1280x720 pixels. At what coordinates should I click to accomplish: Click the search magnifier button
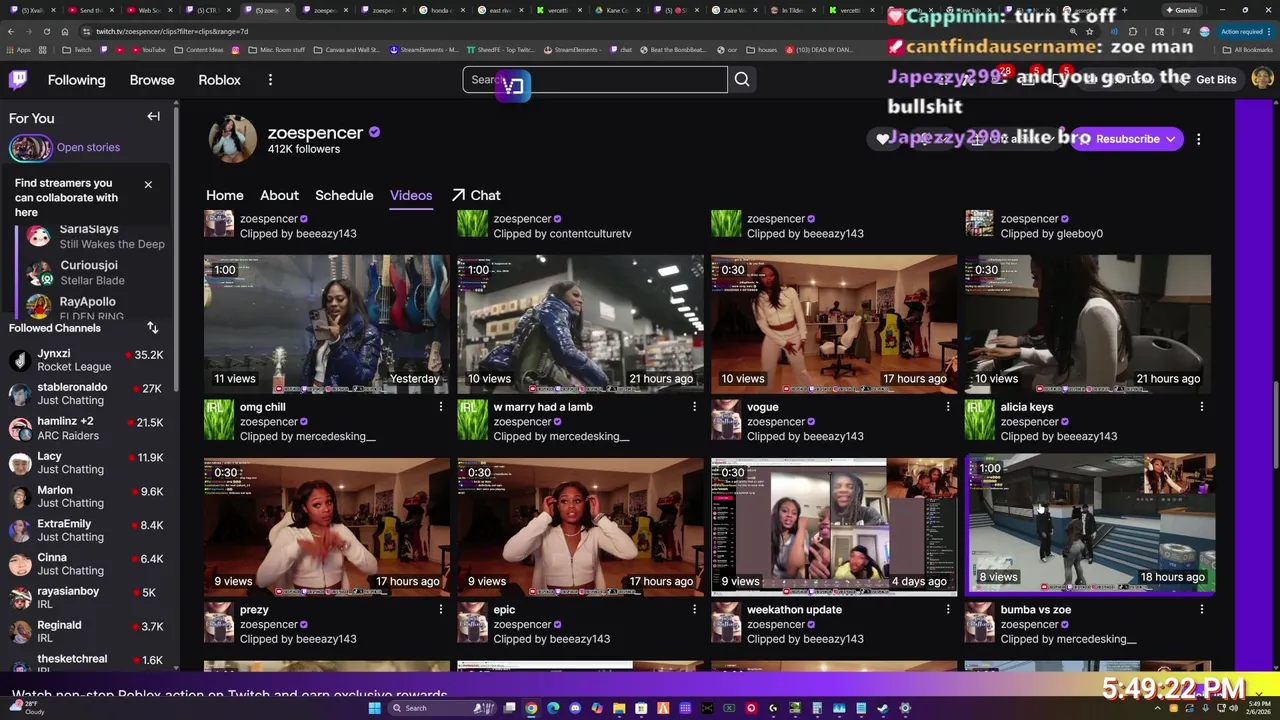pyautogui.click(x=742, y=80)
